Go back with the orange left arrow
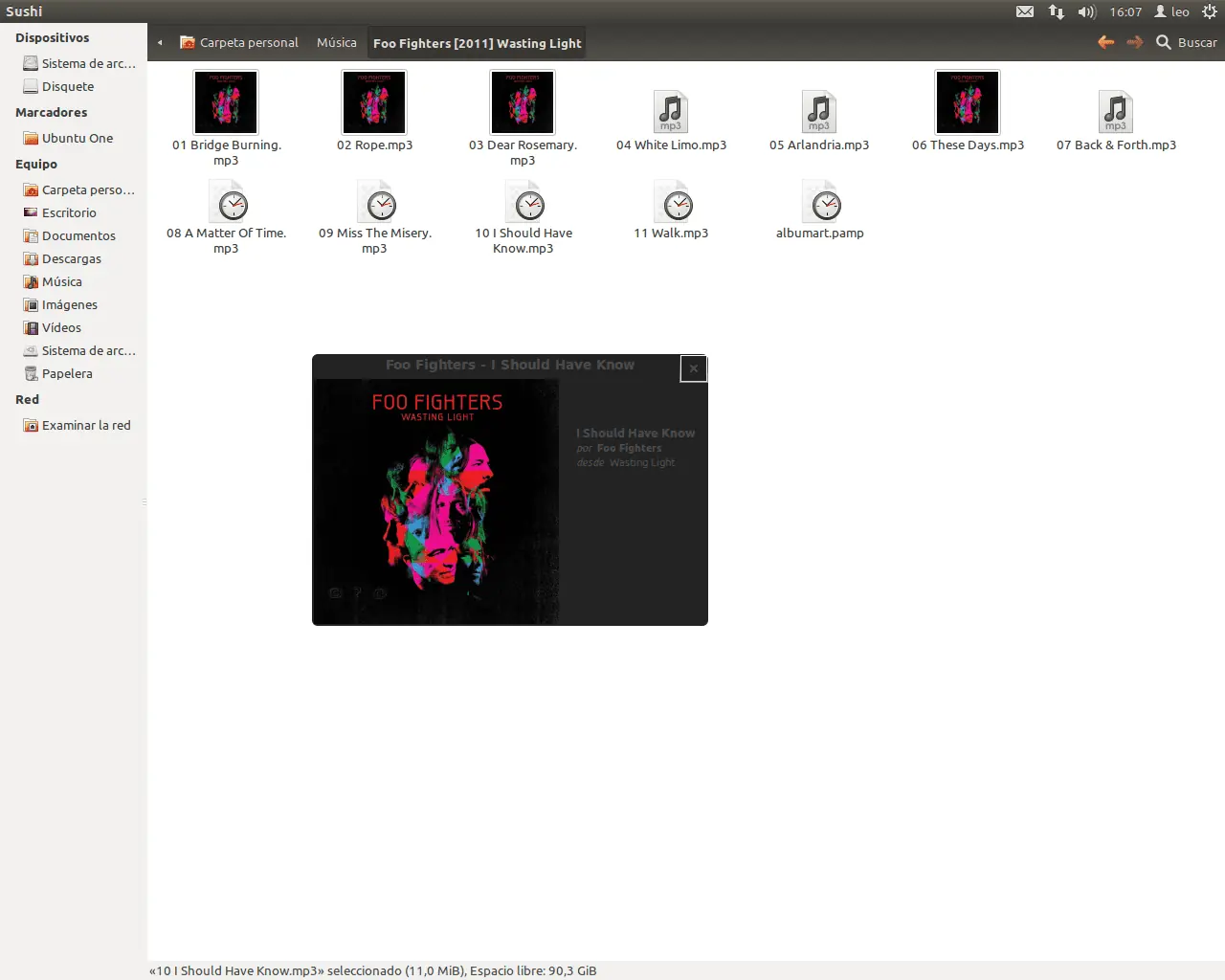The image size is (1225, 980). 1105,42
